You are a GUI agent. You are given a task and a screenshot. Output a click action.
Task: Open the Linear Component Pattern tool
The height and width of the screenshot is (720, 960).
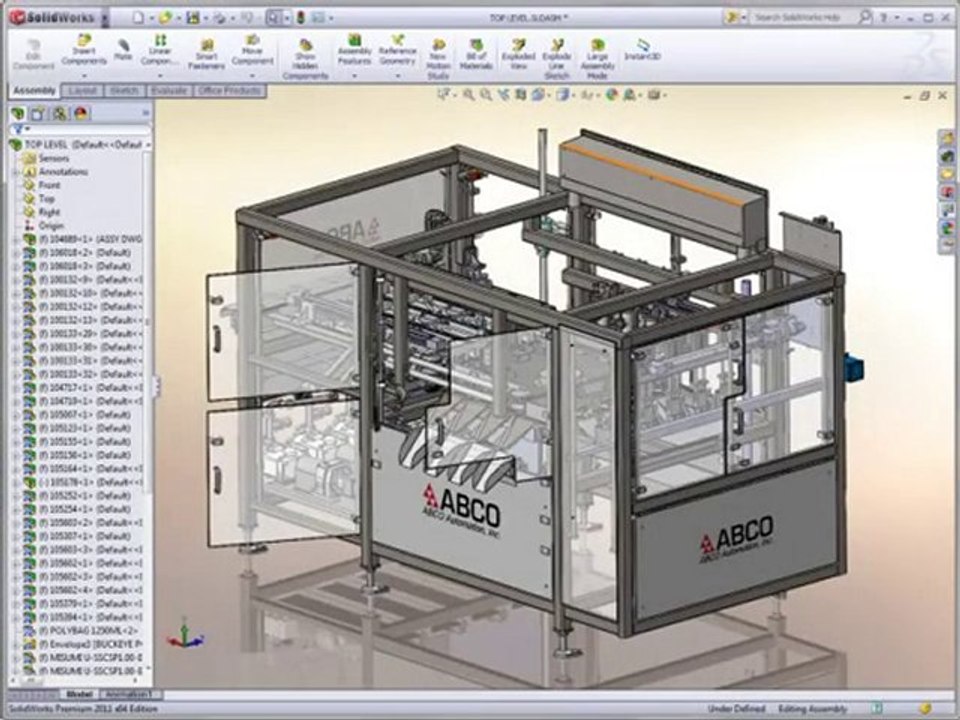(160, 50)
